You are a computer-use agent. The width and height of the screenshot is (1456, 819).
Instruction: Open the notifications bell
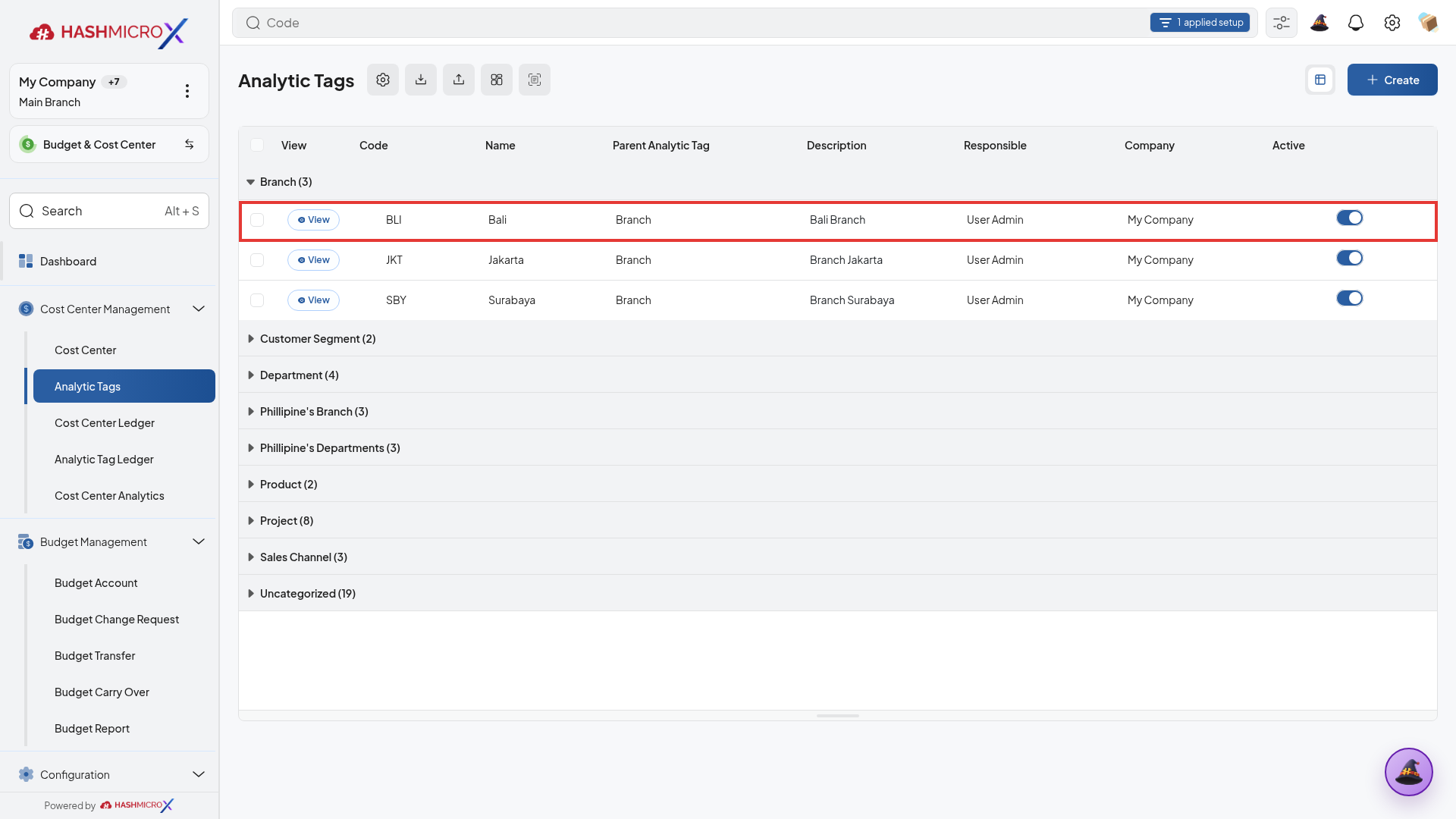click(1356, 23)
